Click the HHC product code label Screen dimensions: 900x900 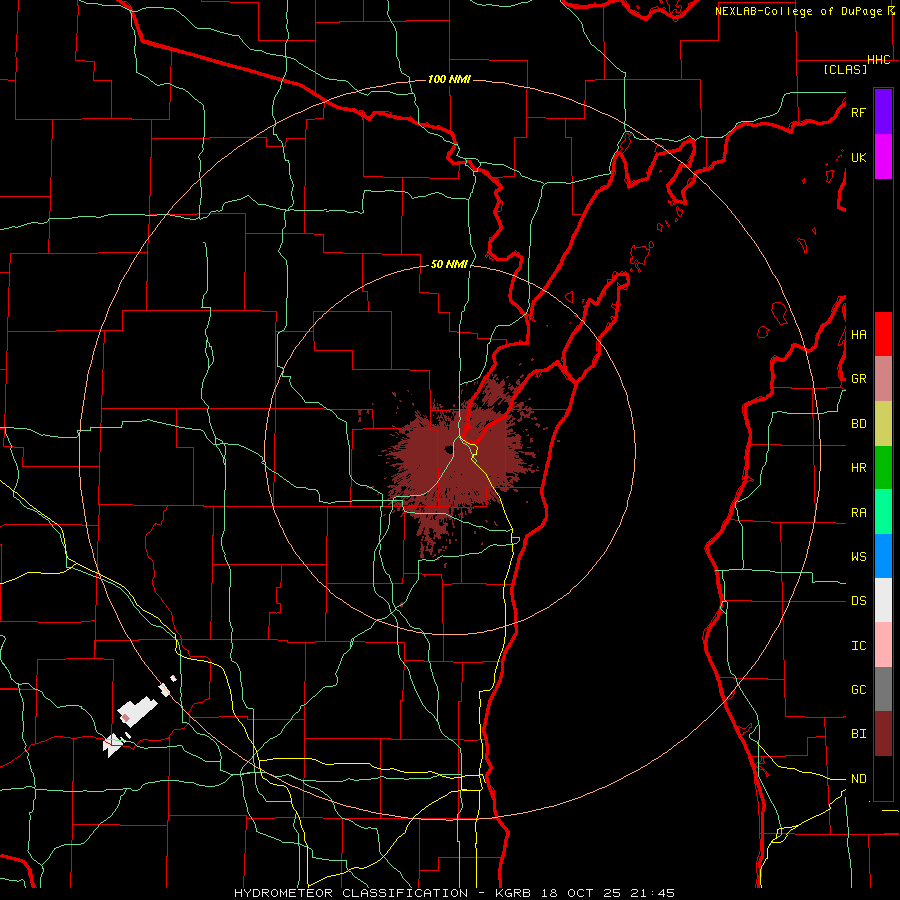point(878,60)
